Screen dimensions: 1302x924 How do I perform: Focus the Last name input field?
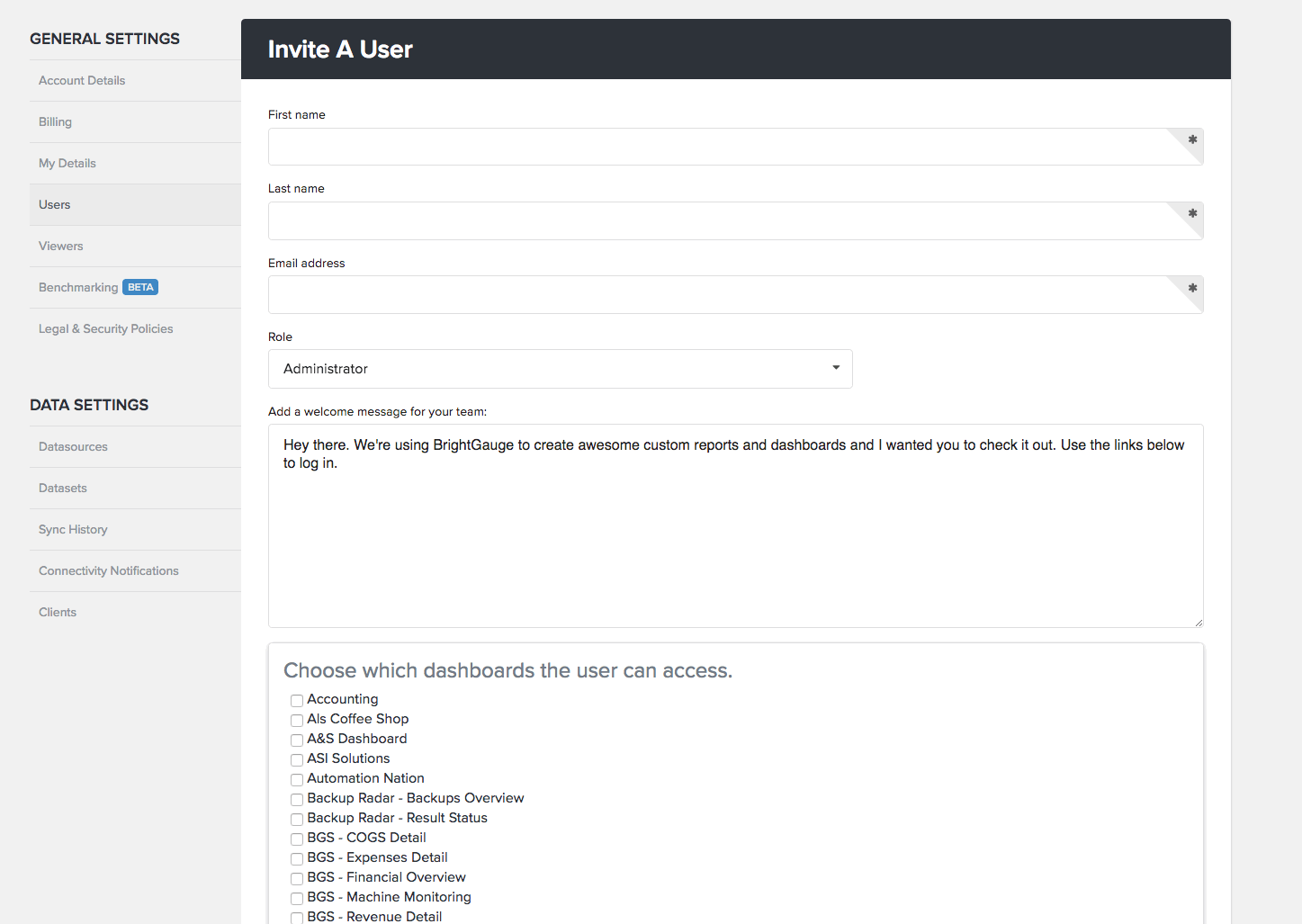coord(735,220)
